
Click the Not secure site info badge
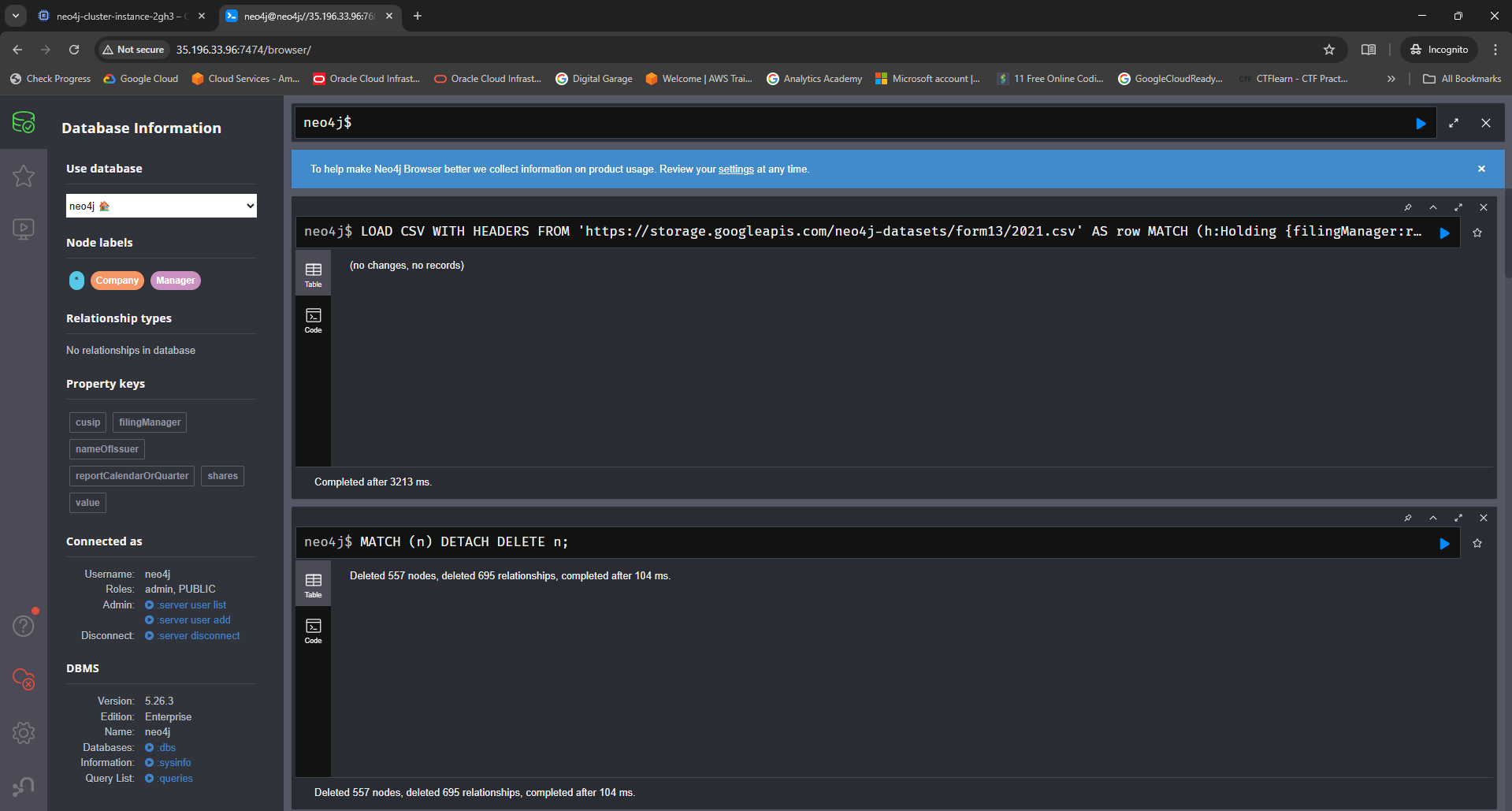pyautogui.click(x=133, y=50)
